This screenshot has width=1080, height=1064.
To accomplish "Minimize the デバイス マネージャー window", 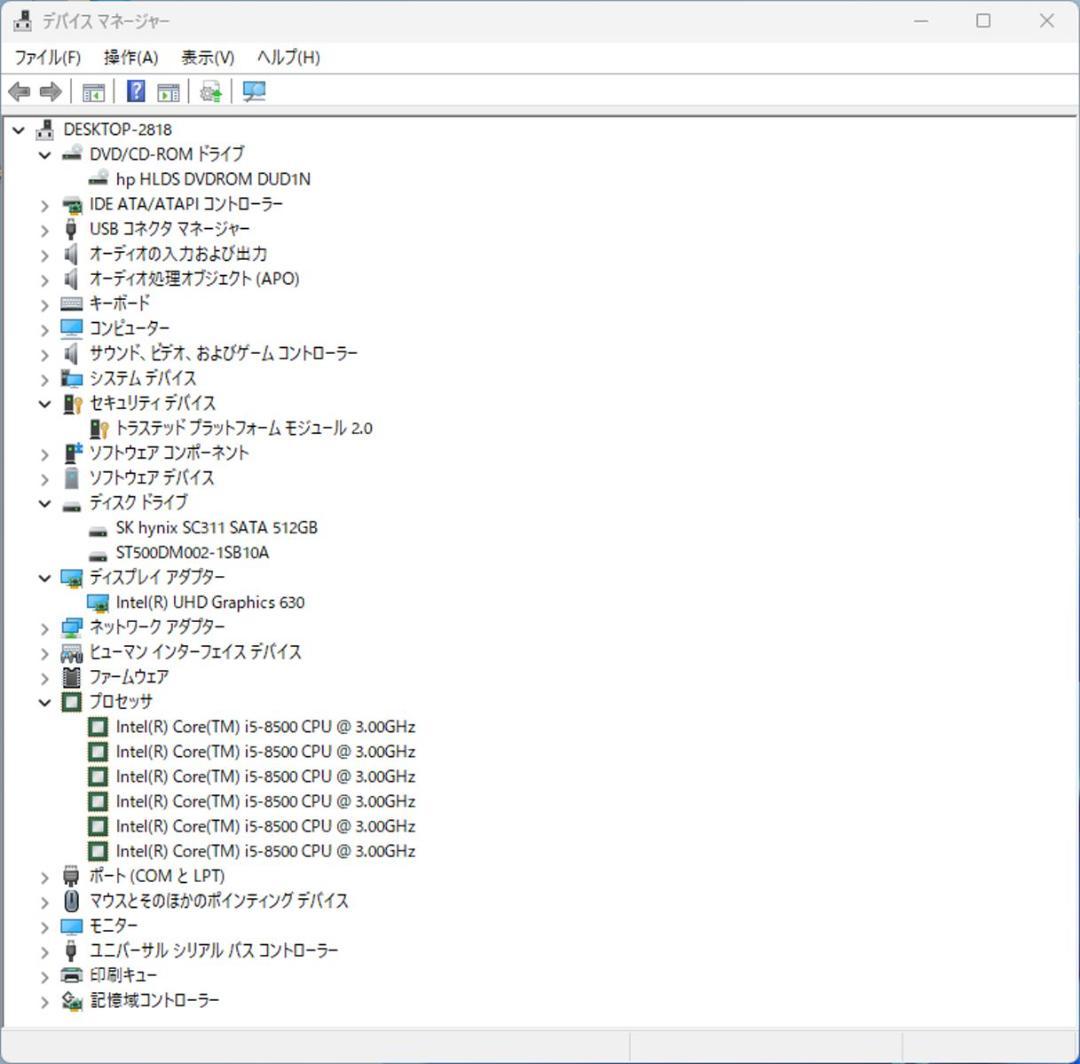I will (x=921, y=21).
